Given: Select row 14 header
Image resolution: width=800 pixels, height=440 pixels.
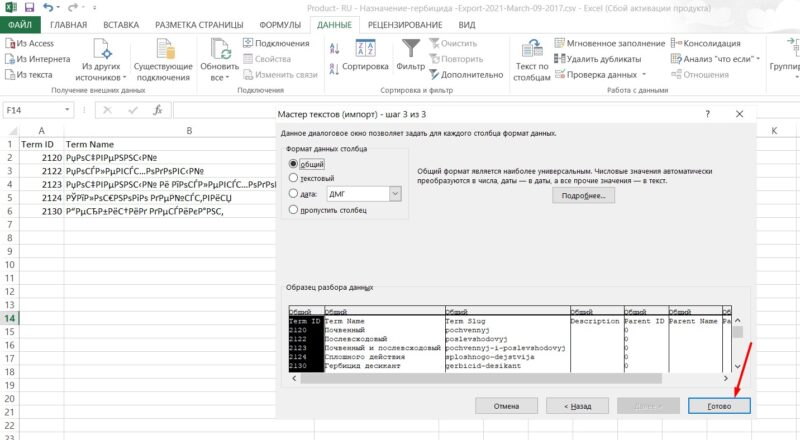Looking at the screenshot, I should [x=9, y=319].
